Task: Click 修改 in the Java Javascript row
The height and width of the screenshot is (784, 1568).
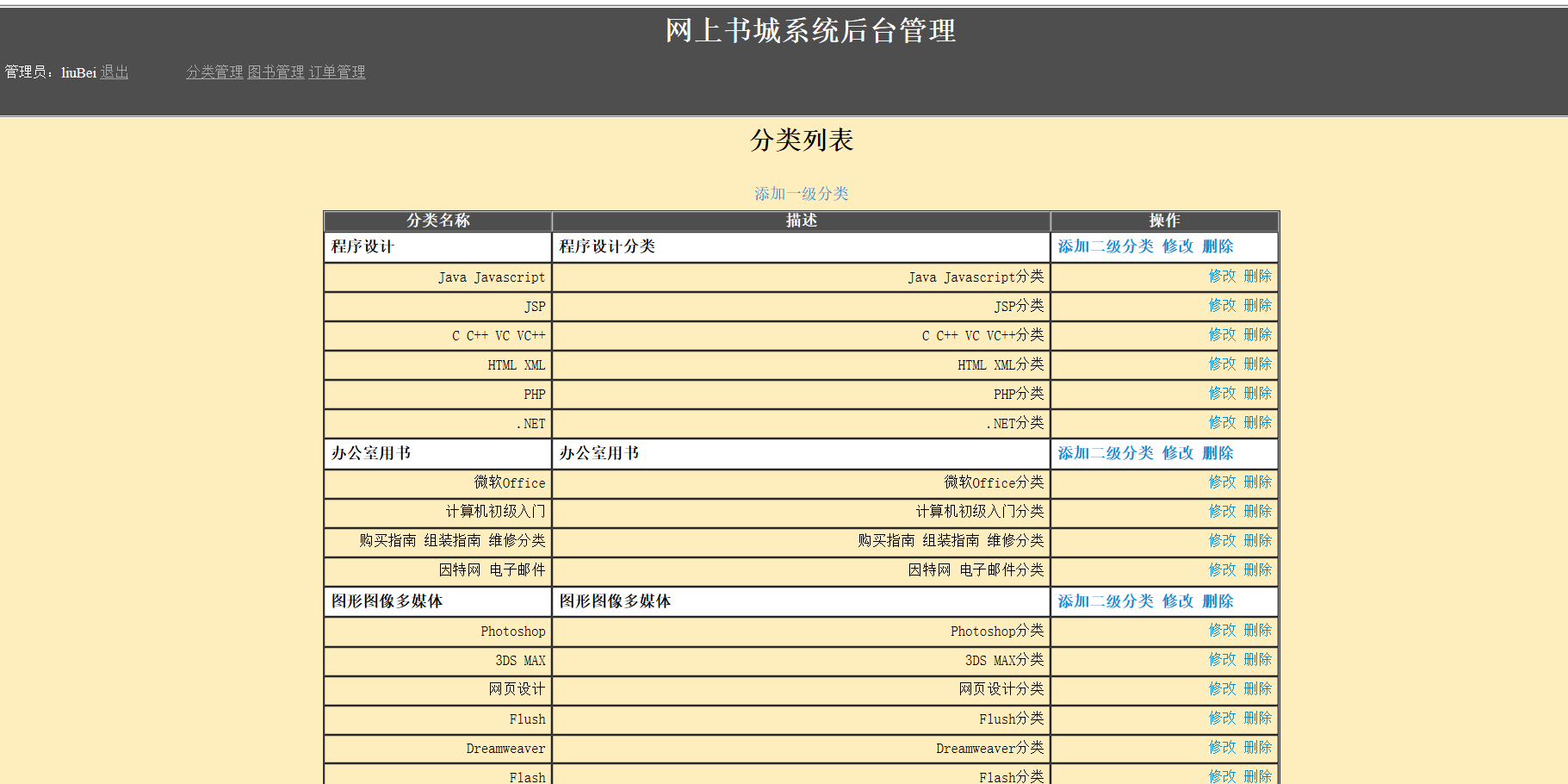Action: coord(1222,276)
